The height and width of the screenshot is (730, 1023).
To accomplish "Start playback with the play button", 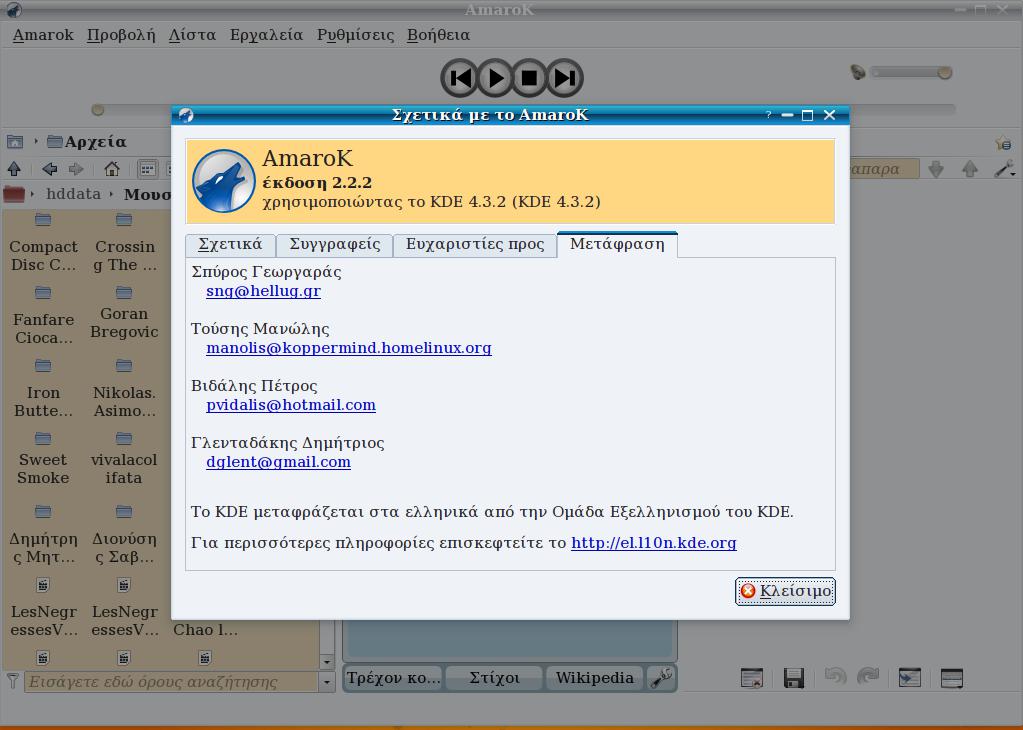I will coord(495,78).
